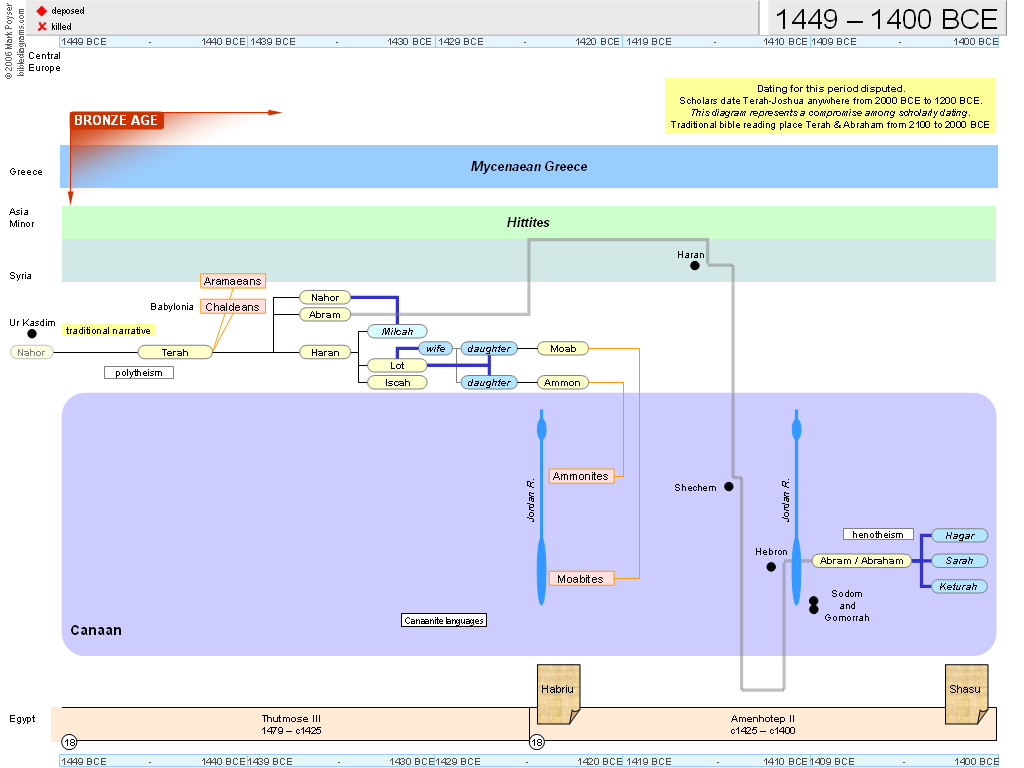Open the Moabites people box
Viewport: 1024px width, 768px height.
(x=580, y=578)
